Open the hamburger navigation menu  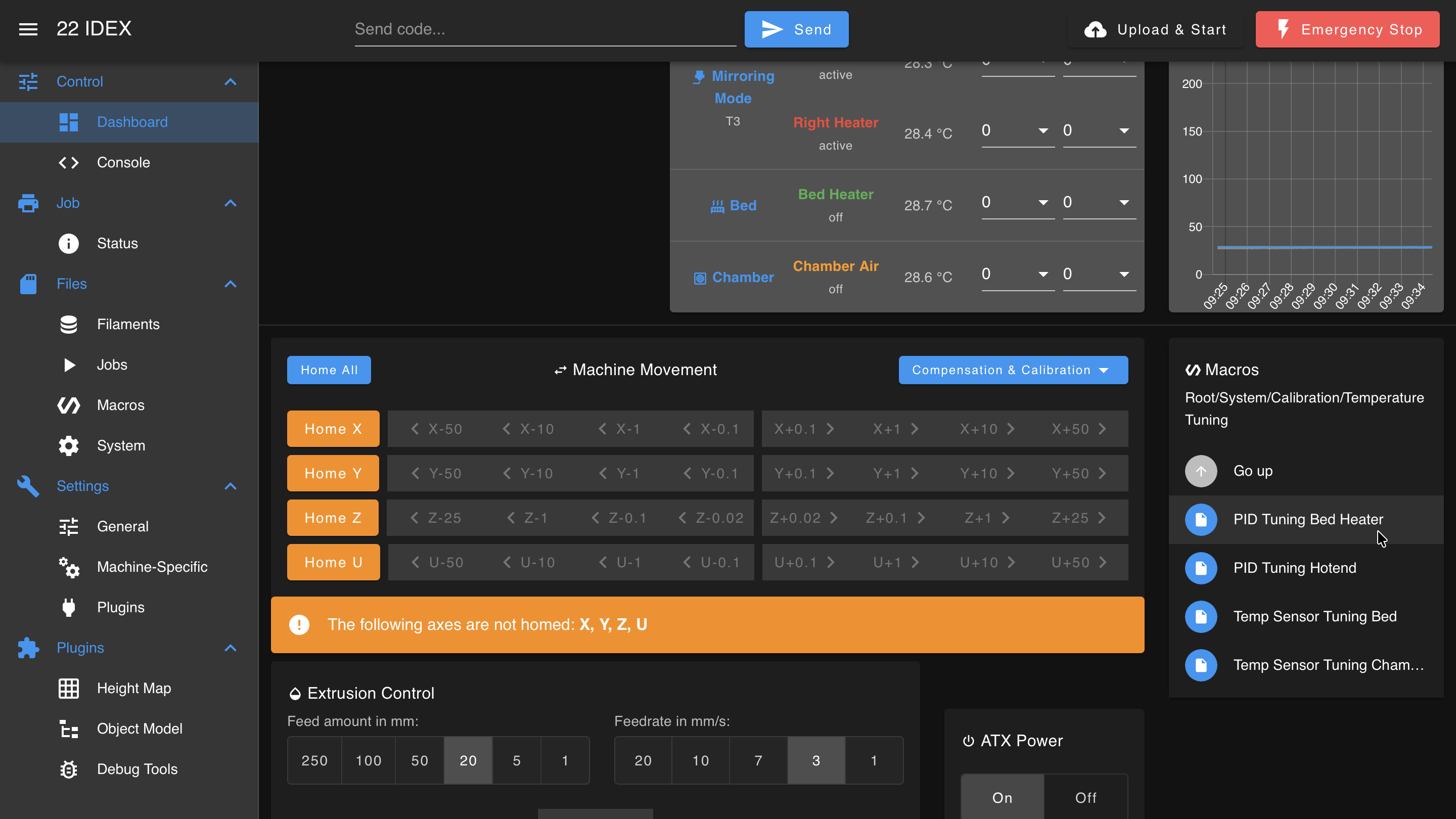tap(28, 29)
